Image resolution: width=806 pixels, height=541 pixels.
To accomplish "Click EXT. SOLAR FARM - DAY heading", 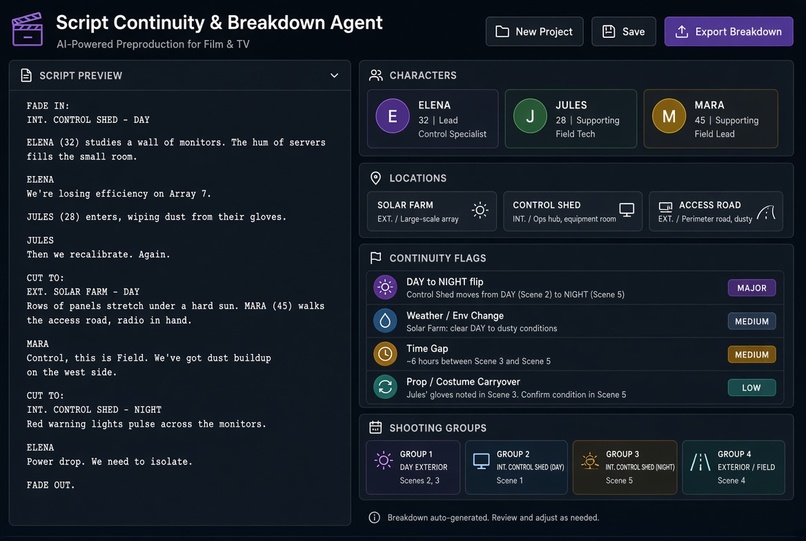I will click(83, 292).
